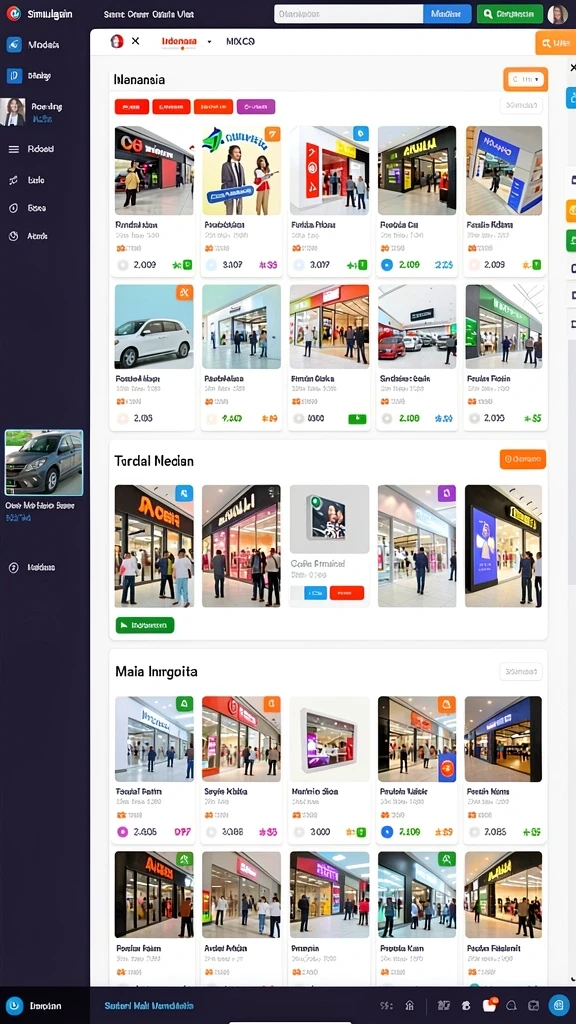Click the blue circular icon at sidebar bottom
This screenshot has height=1024, width=576.
(14, 1006)
